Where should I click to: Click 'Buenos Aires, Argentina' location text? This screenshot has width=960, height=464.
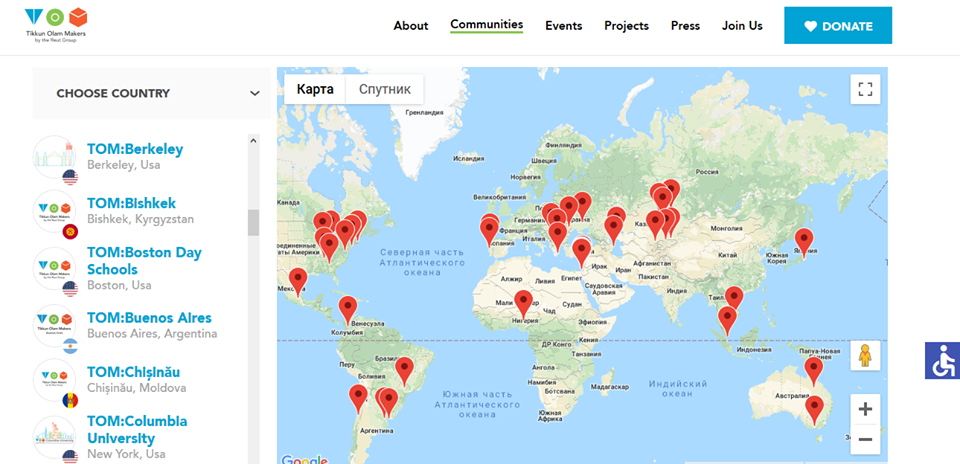(x=152, y=334)
